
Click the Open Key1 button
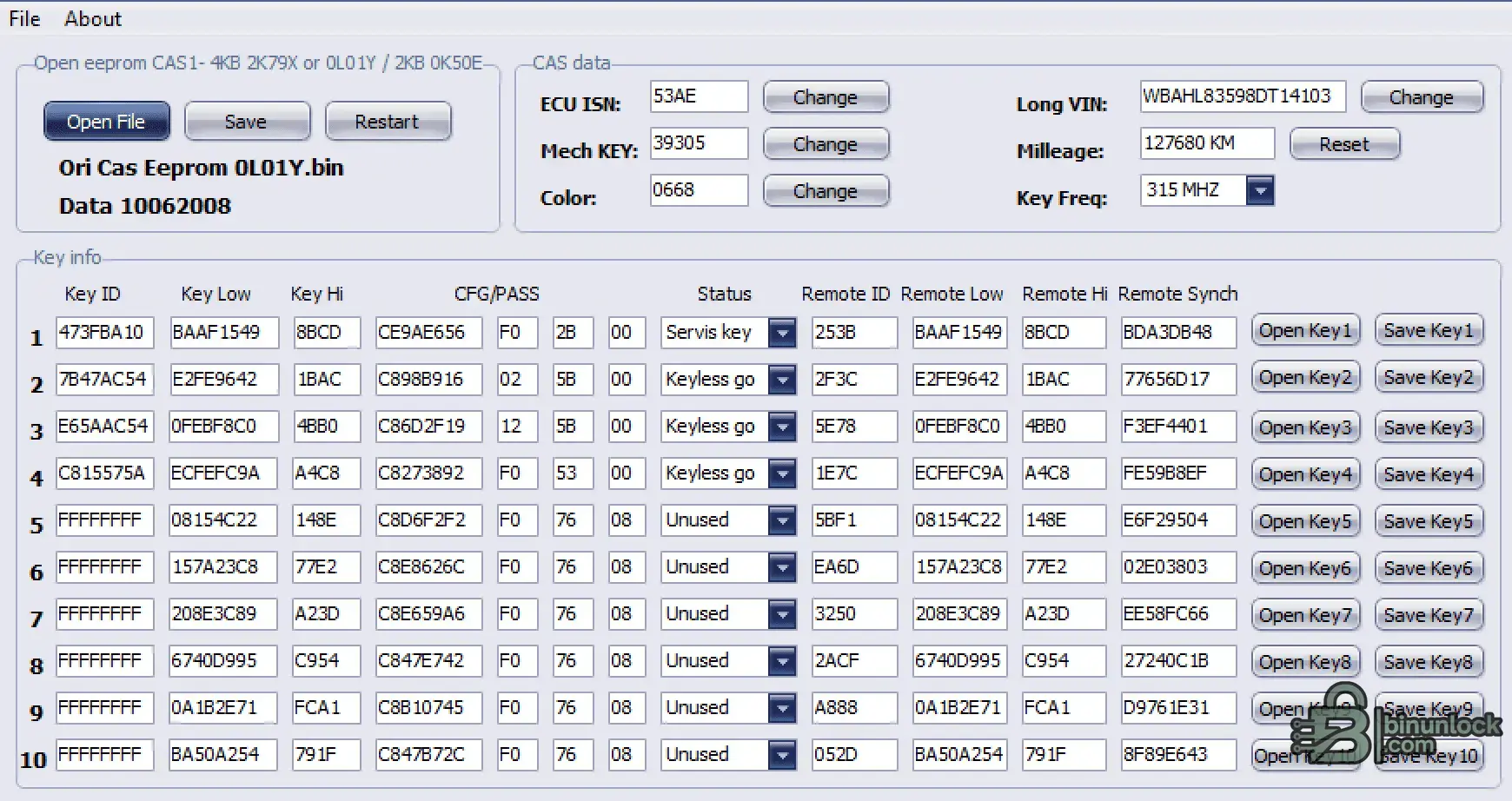coord(1305,331)
